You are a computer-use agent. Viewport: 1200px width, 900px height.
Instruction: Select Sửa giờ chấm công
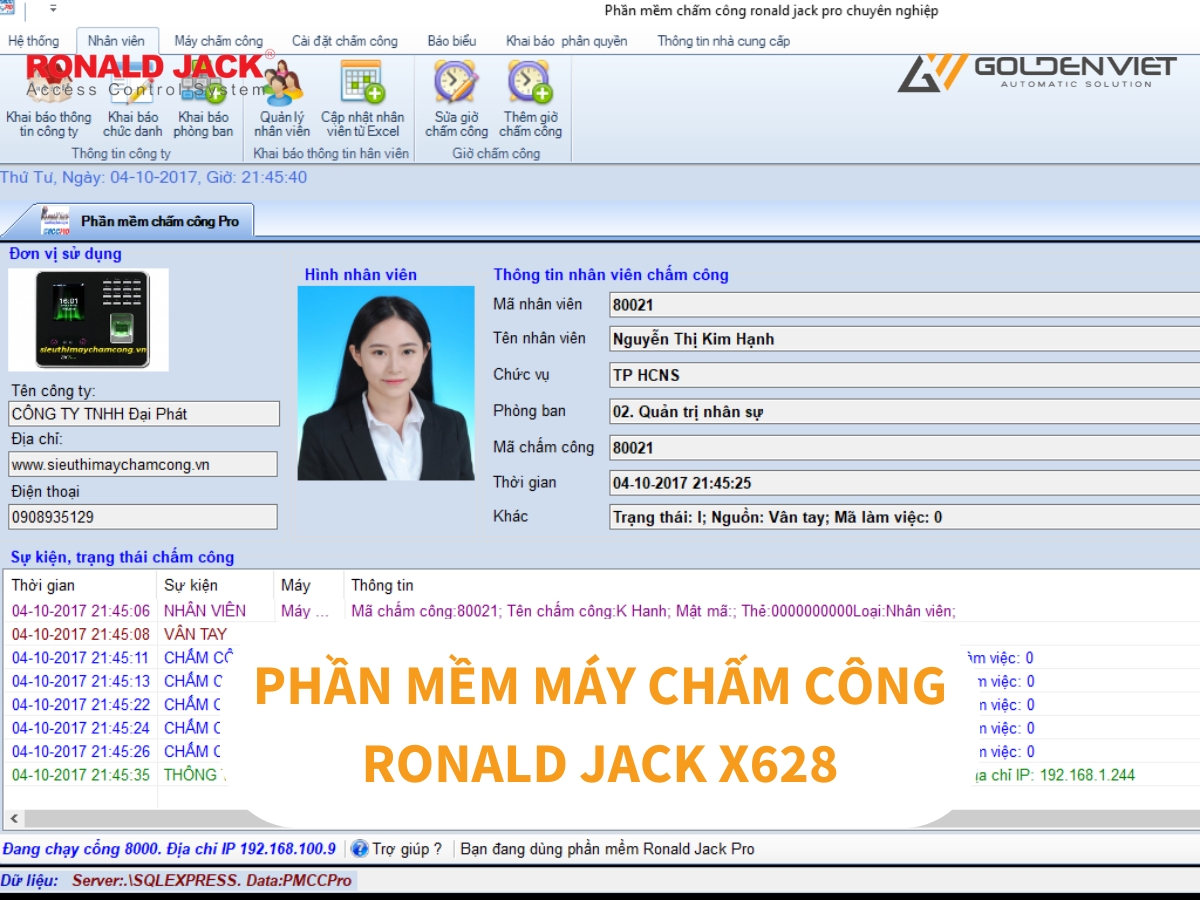455,105
